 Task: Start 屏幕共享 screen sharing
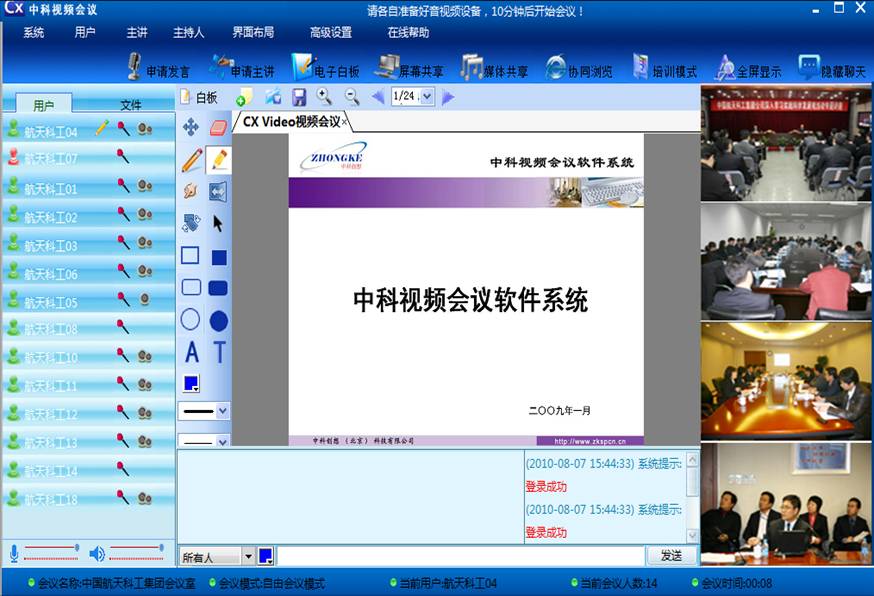click(x=409, y=68)
